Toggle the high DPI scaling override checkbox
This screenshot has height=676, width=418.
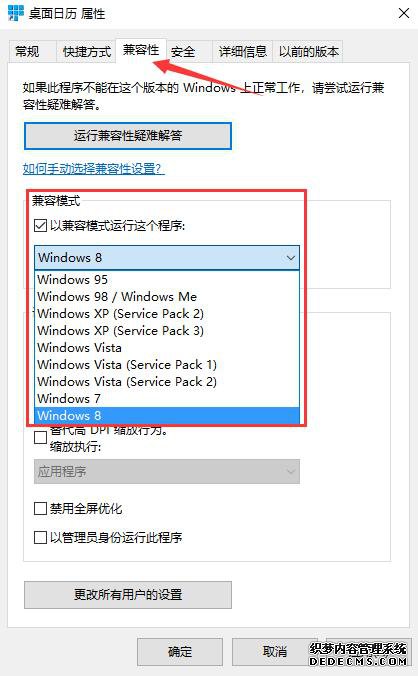(x=40, y=438)
